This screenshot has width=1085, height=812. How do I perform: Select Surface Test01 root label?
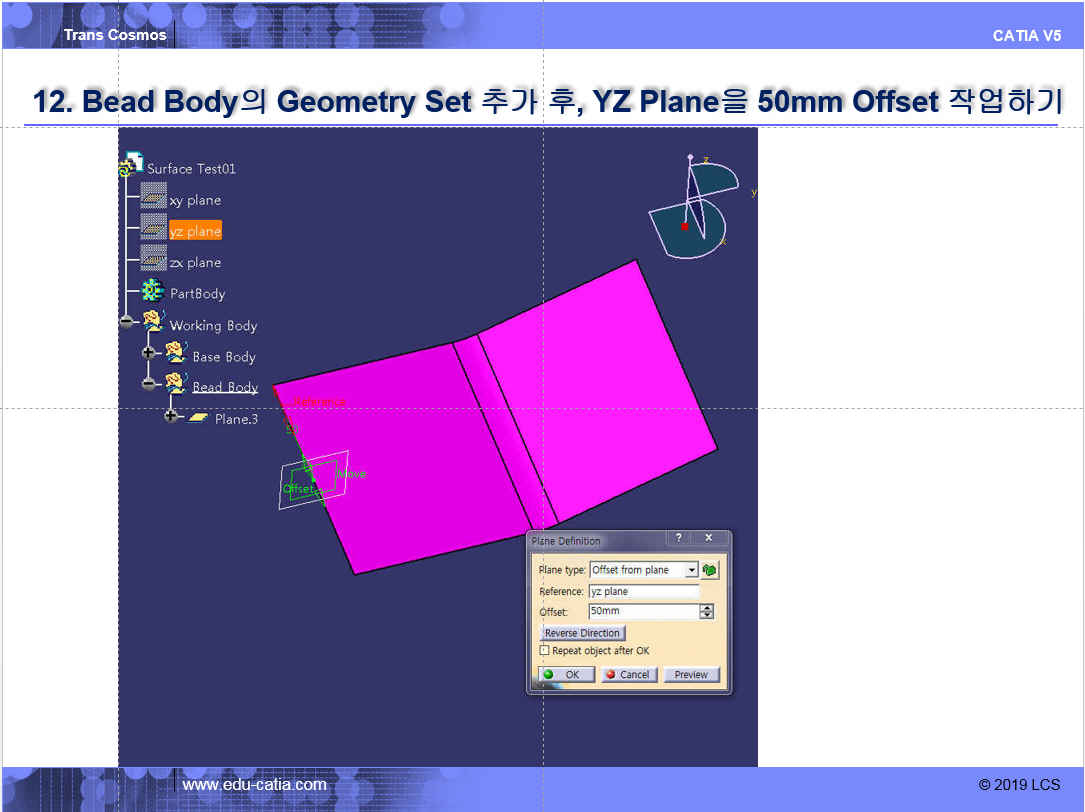(x=192, y=168)
